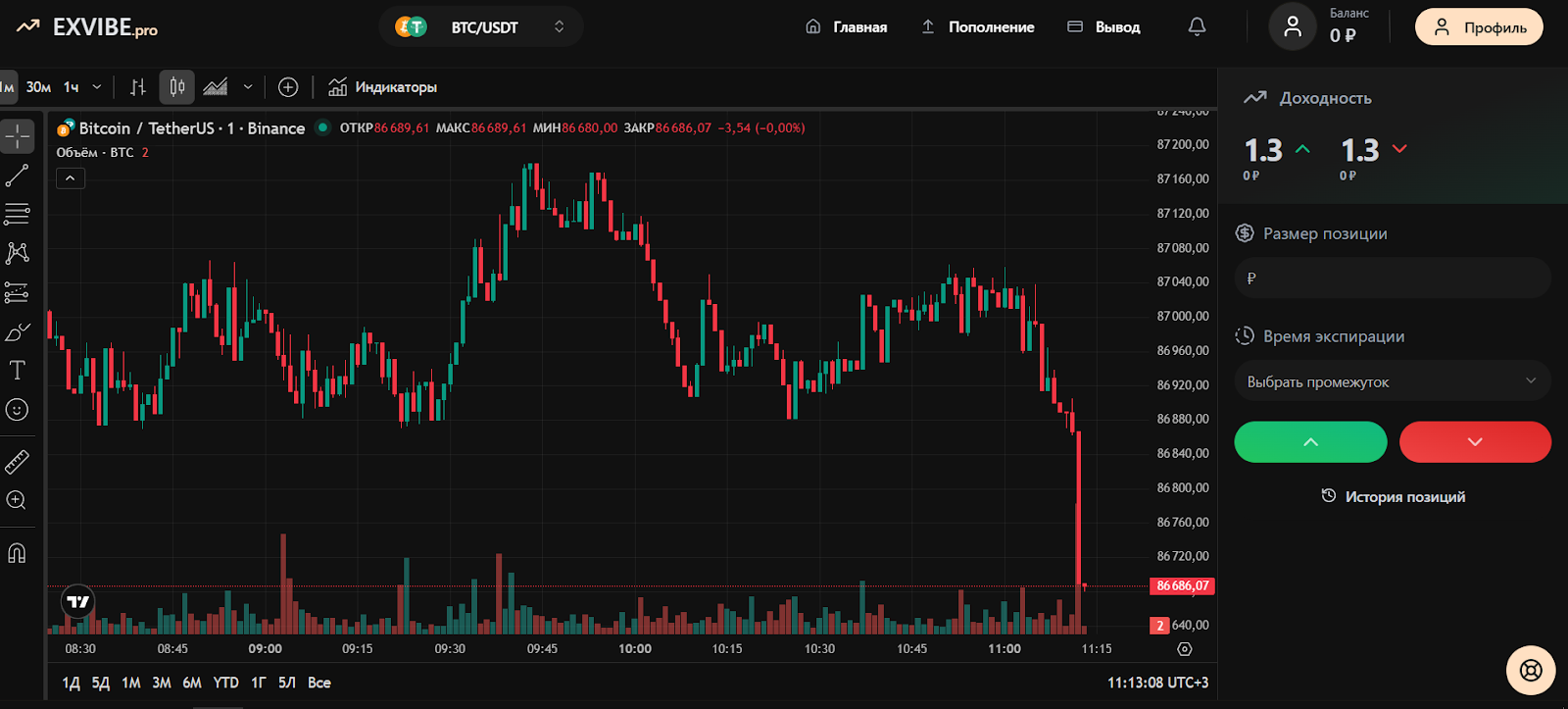The width and height of the screenshot is (1568, 709).
Task: Go to the Пополнение deposit page
Action: click(x=978, y=27)
